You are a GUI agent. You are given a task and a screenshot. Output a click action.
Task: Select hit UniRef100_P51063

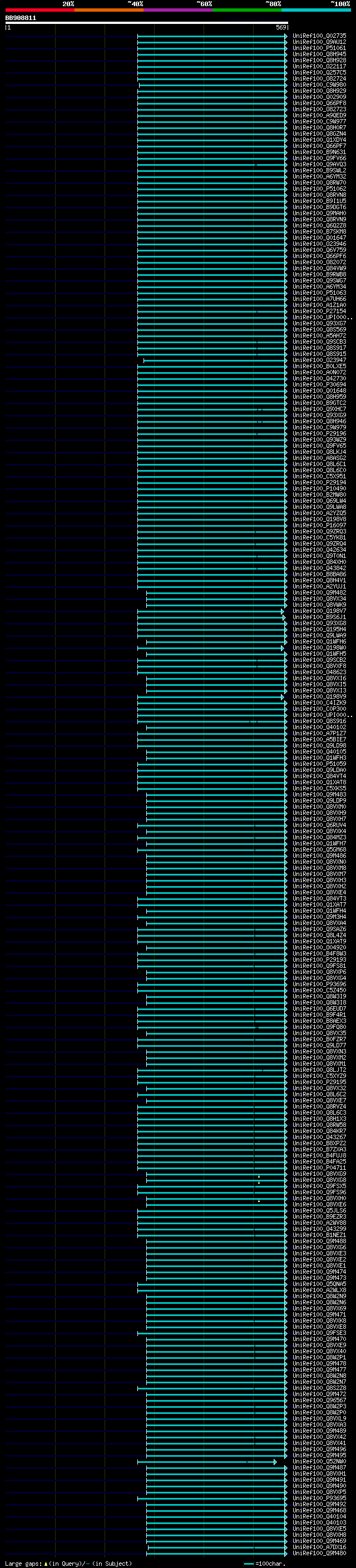click(x=319, y=293)
